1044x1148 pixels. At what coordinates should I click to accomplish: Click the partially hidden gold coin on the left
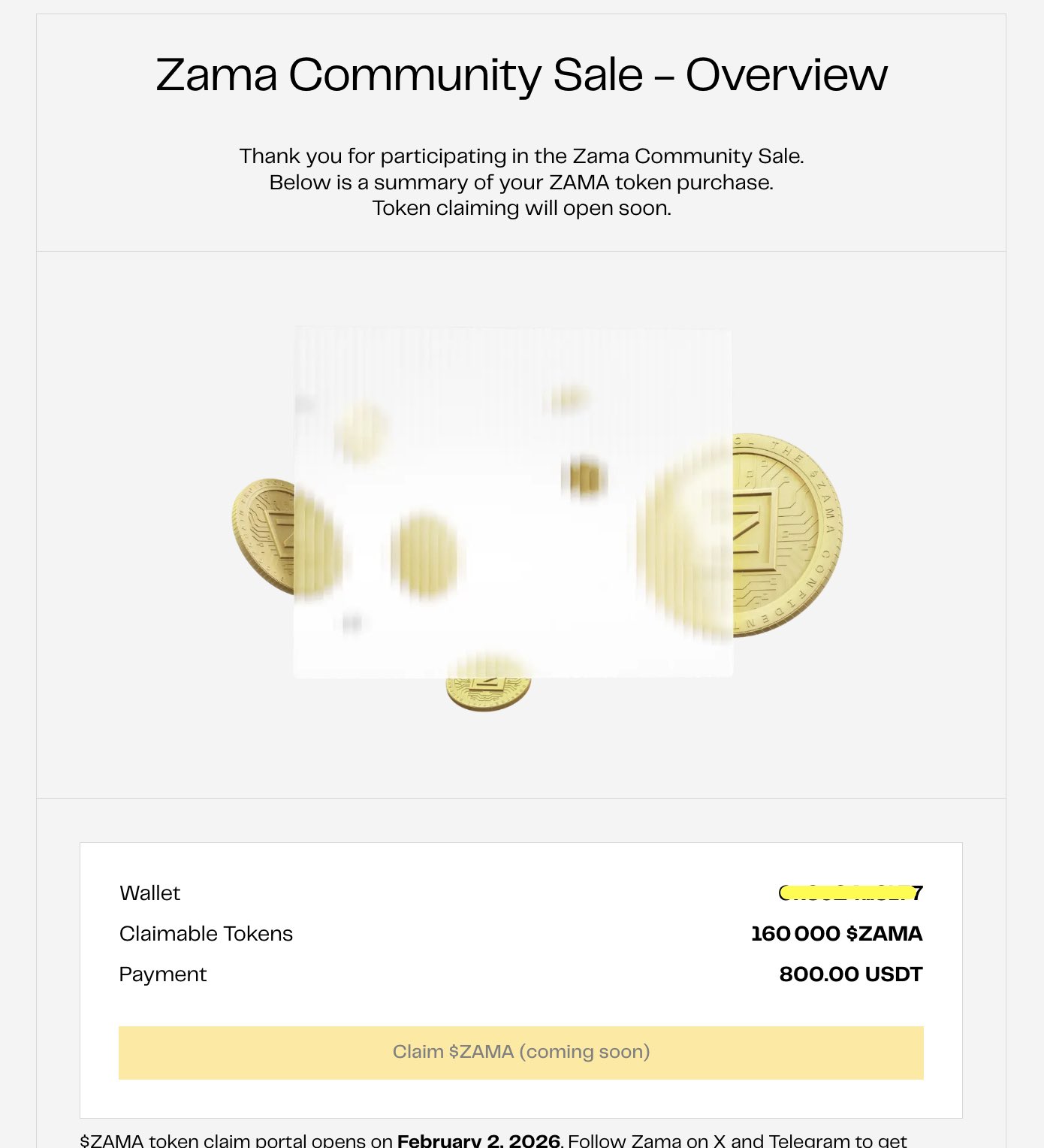pyautogui.click(x=264, y=535)
